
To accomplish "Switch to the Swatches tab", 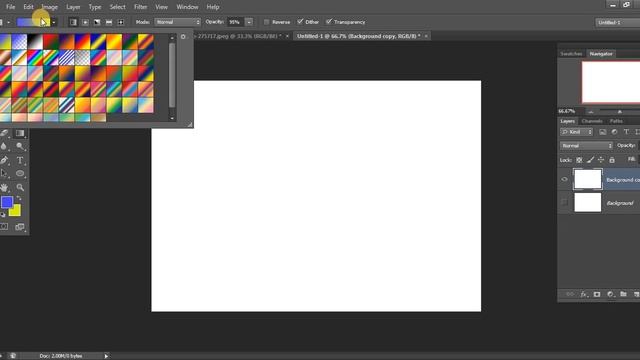I will click(571, 54).
